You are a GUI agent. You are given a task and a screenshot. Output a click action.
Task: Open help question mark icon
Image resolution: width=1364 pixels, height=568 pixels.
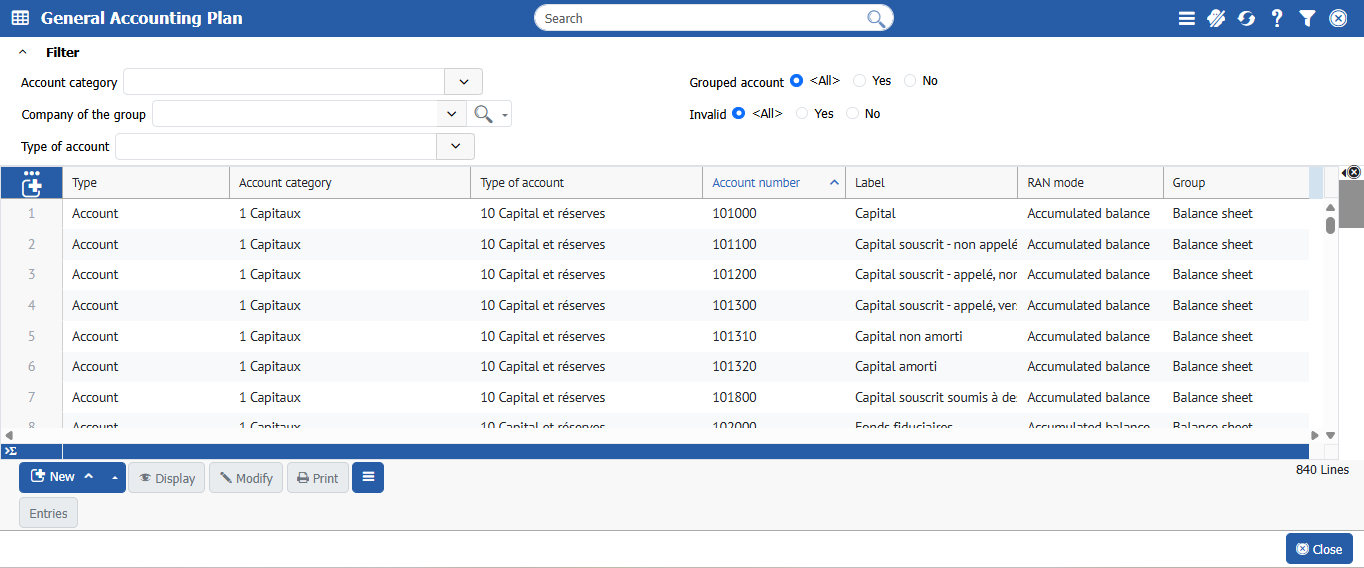(1277, 18)
